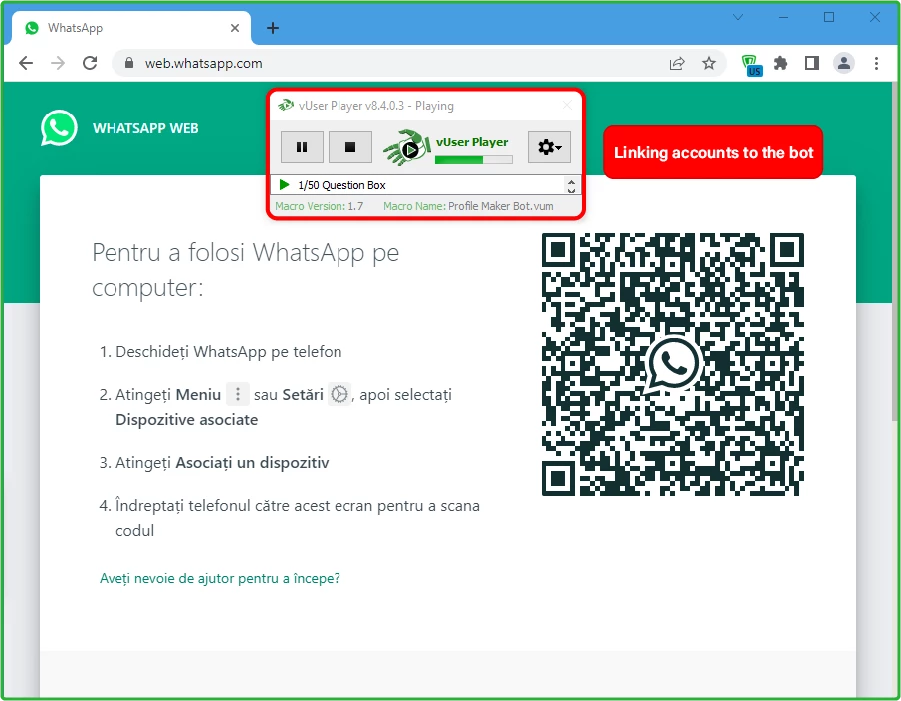Go forward in the browser
Image resolution: width=901 pixels, height=701 pixels.
58,63
